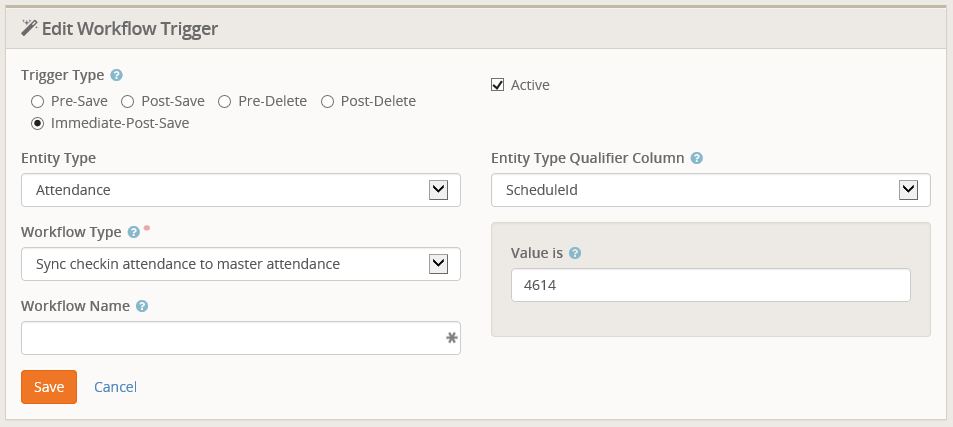Click help icon next to Value is
Image resolution: width=953 pixels, height=427 pixels.
575,253
